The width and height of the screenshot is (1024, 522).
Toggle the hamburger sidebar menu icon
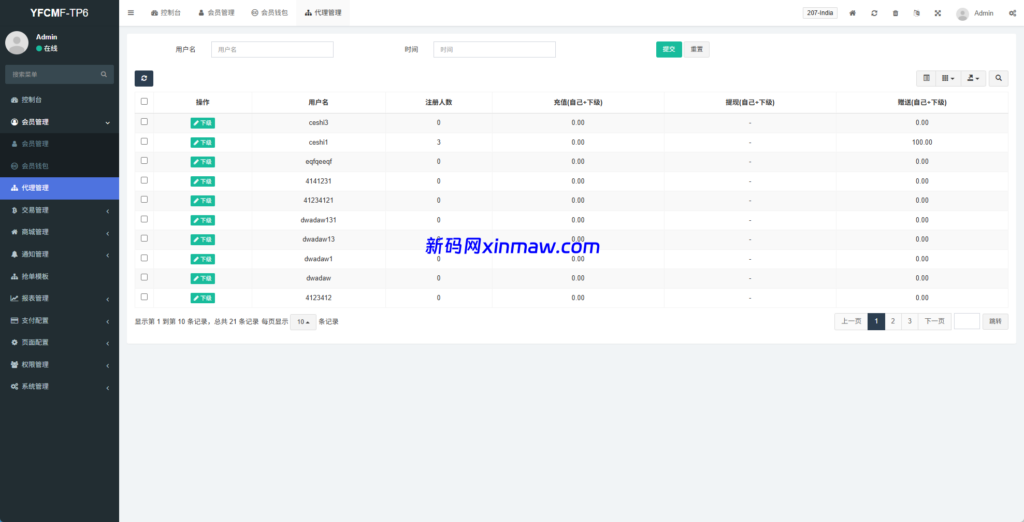tap(131, 12)
